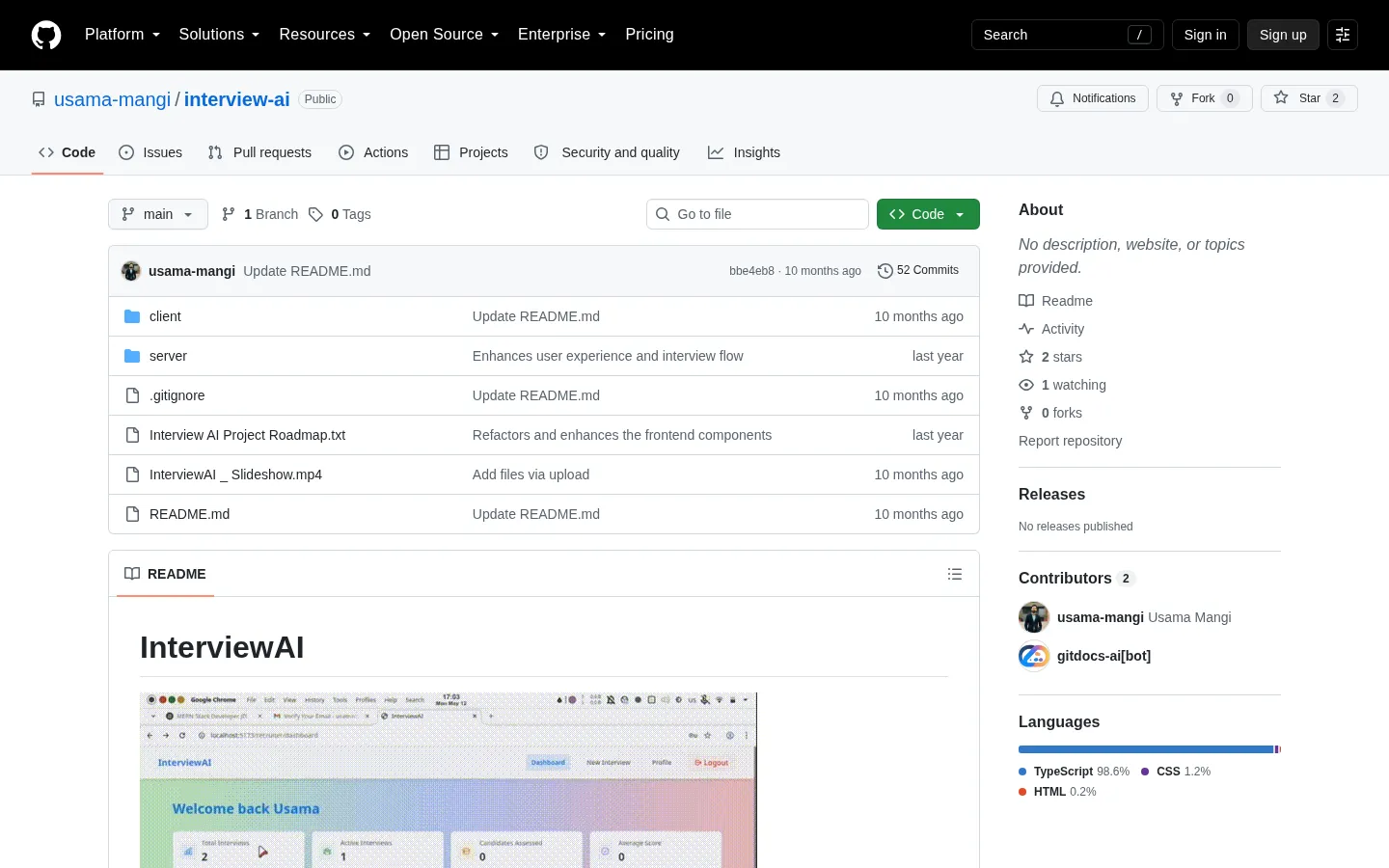Click the Sign up button
The height and width of the screenshot is (868, 1389).
(x=1283, y=35)
